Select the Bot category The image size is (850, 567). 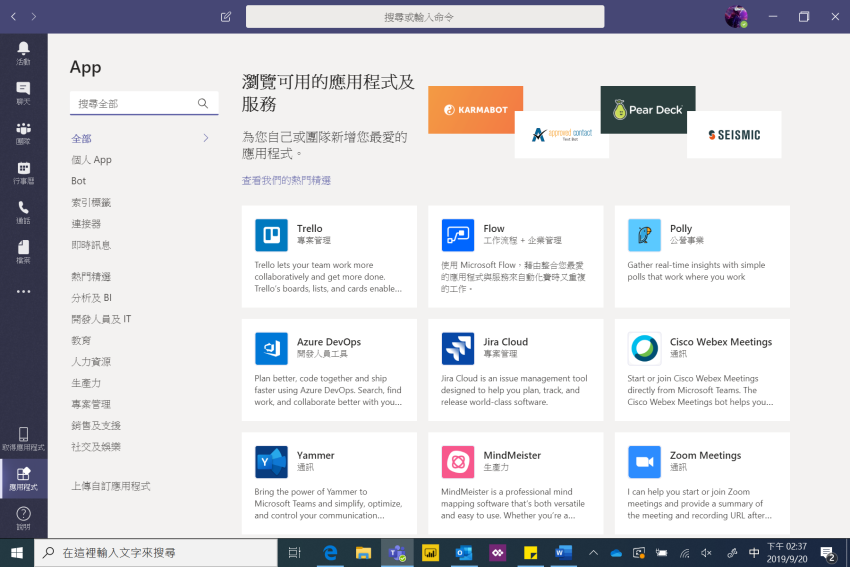point(79,181)
